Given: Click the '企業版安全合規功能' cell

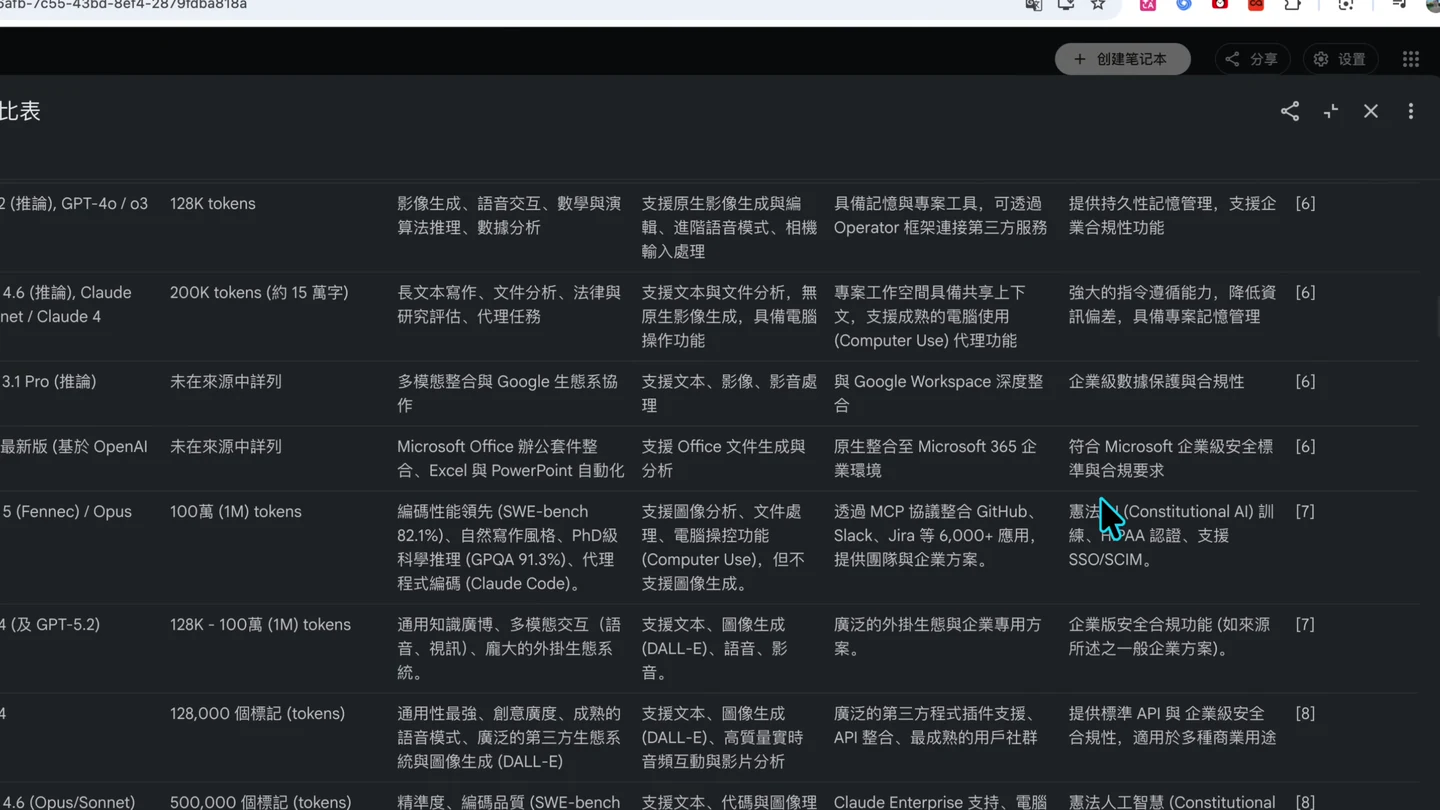Looking at the screenshot, I should tap(1169, 636).
